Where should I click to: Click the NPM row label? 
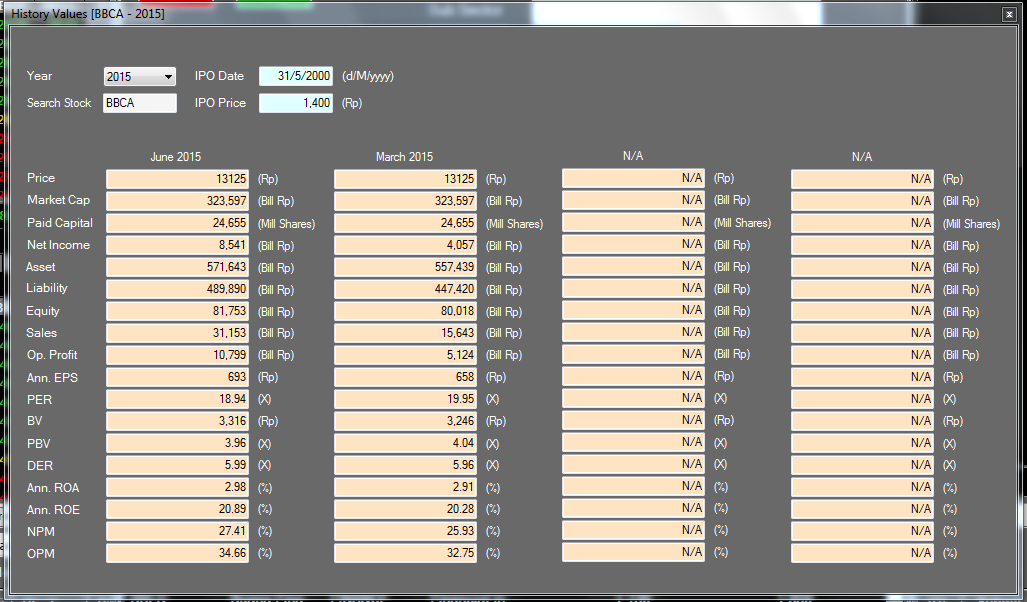(x=41, y=532)
